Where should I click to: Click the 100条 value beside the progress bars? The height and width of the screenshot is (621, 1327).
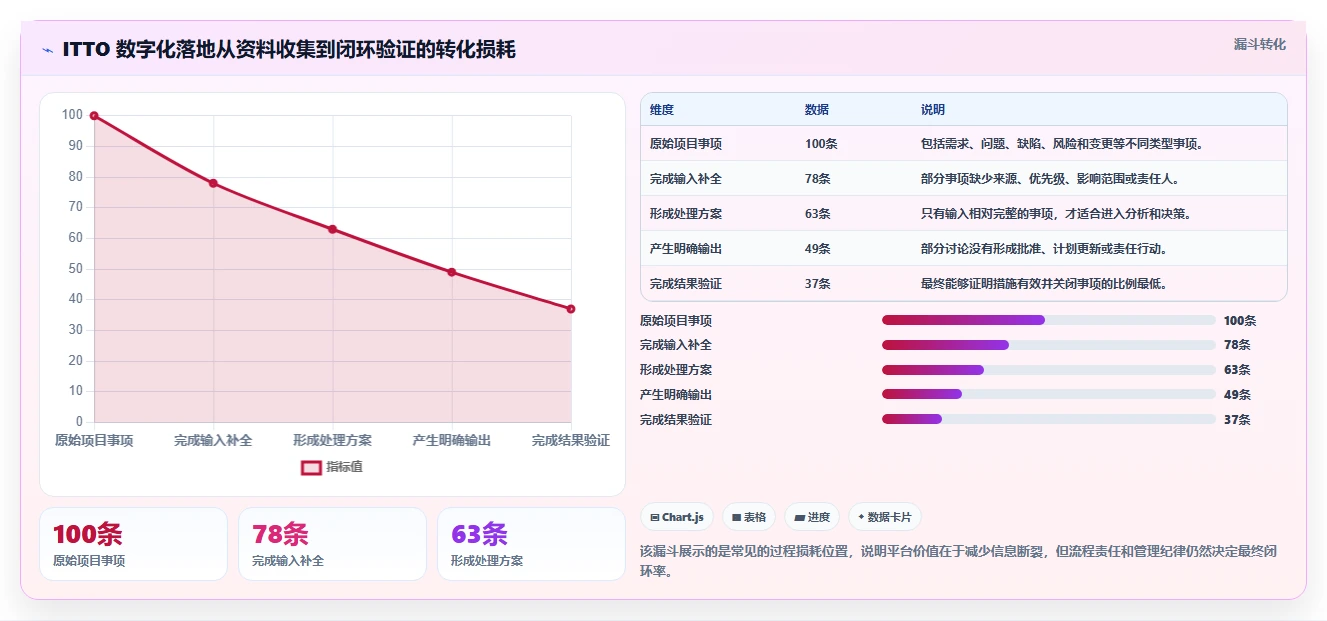coord(1240,320)
